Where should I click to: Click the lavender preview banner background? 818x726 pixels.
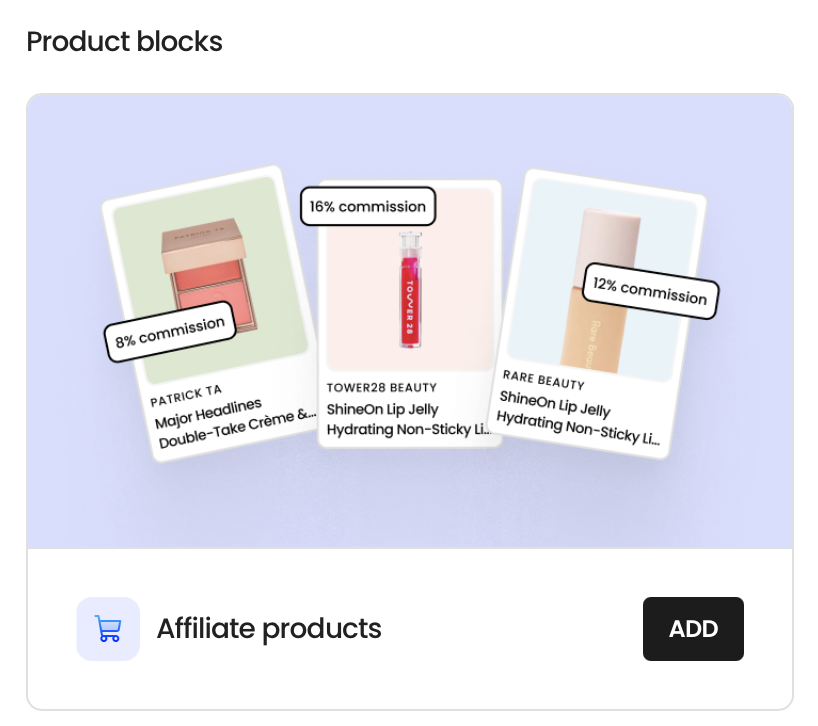pos(410,501)
